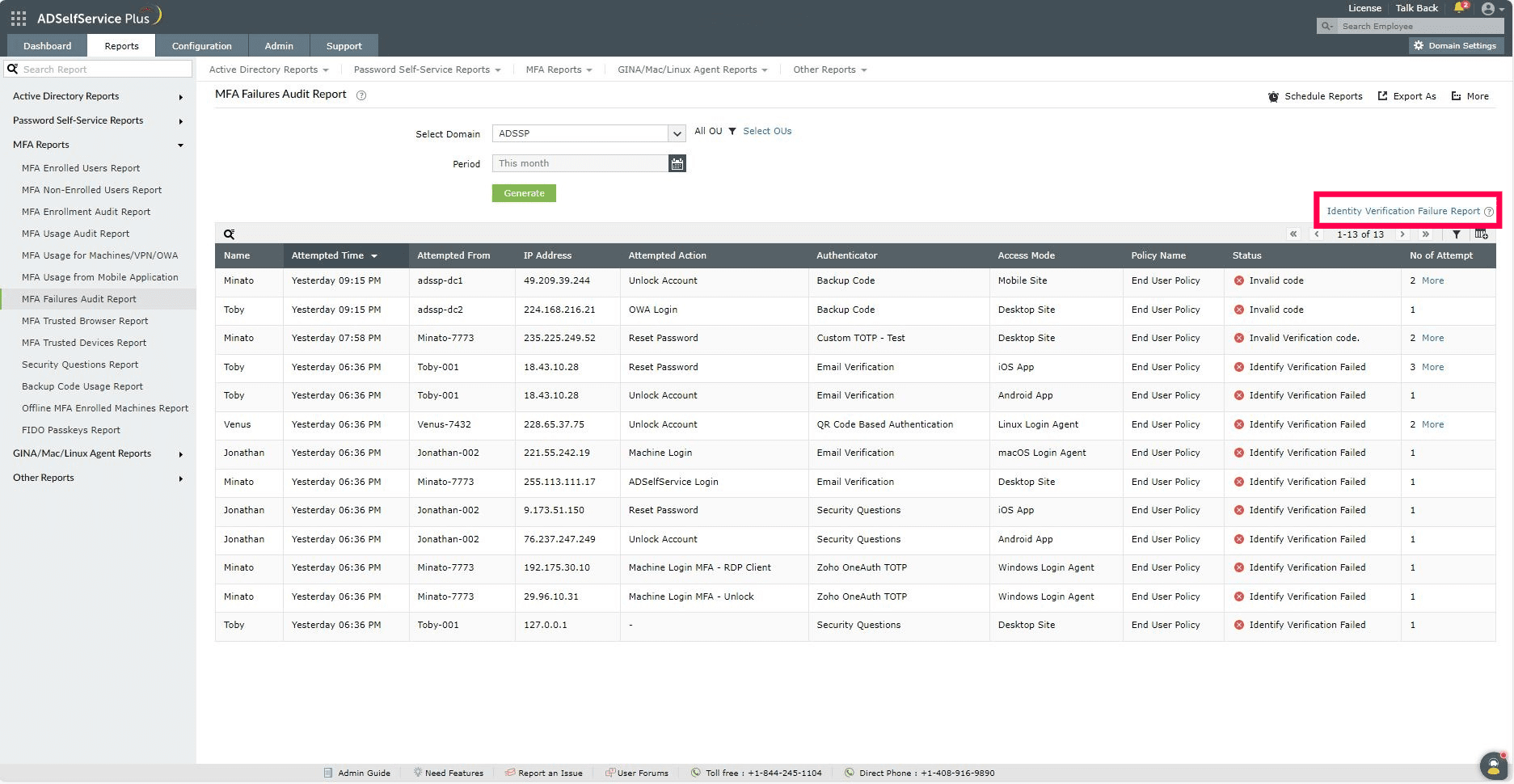
Task: Open the Period calendar picker icon
Action: 677,164
